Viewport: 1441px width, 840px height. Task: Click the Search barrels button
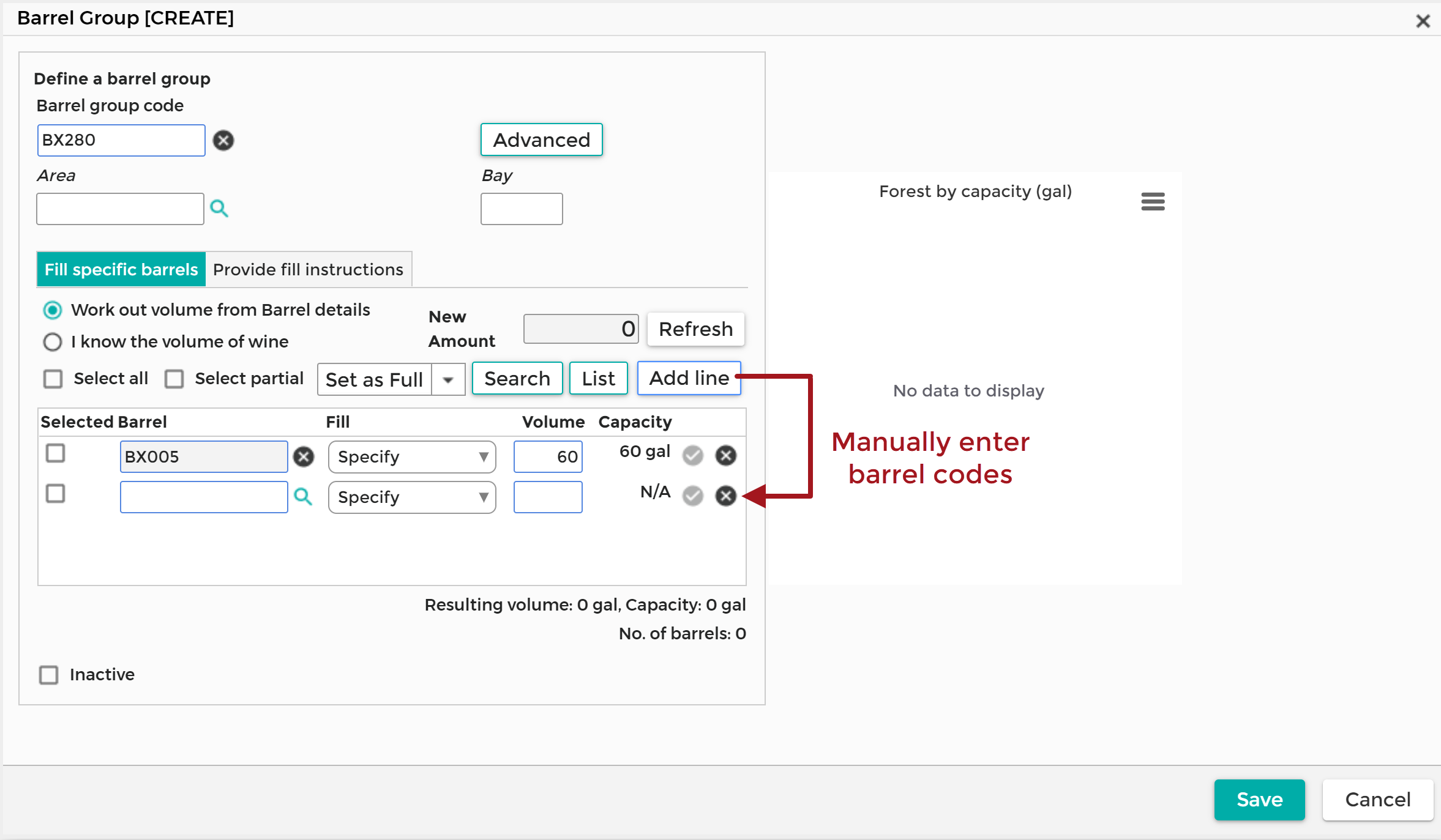[x=517, y=379]
